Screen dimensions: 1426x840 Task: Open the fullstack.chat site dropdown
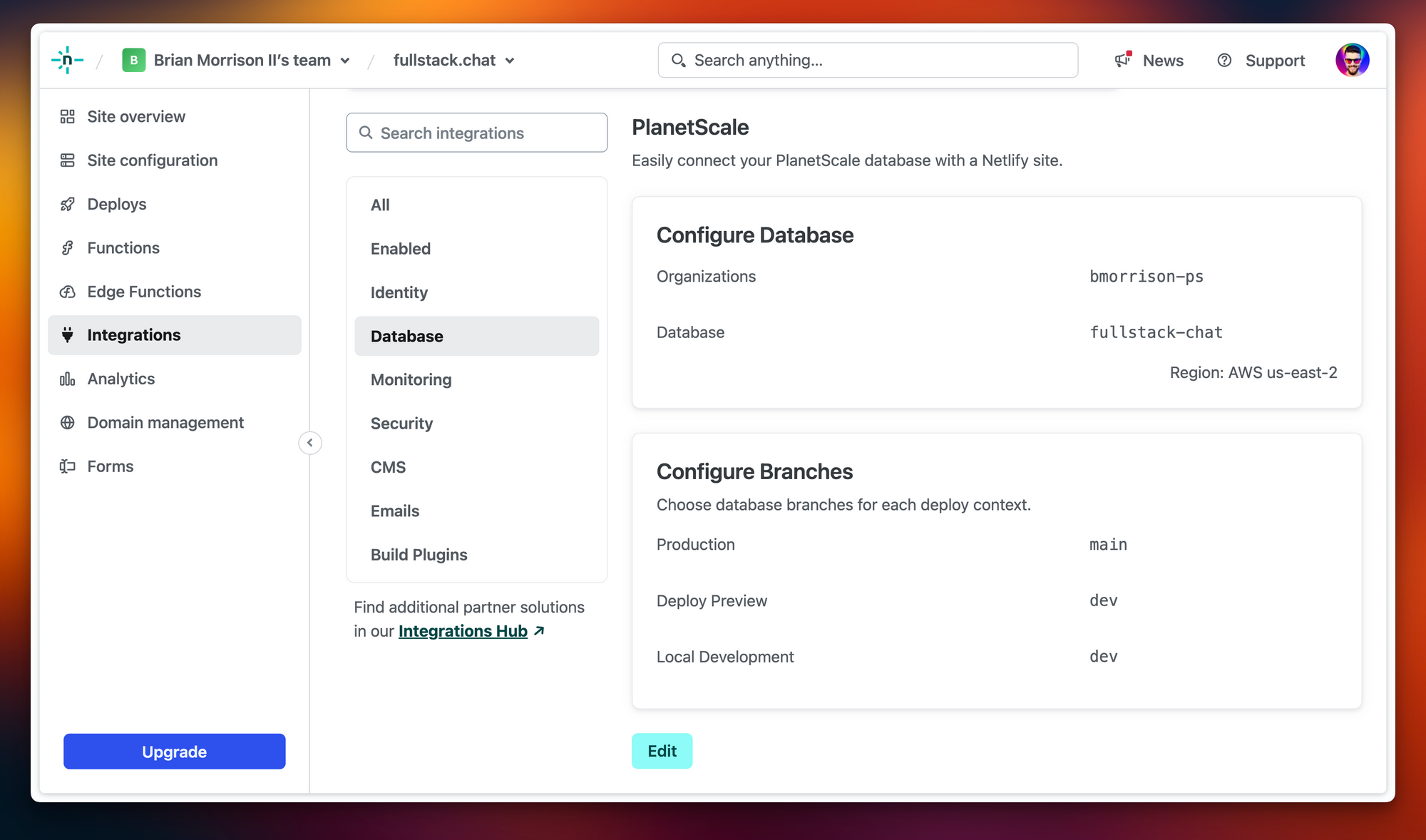[511, 61]
